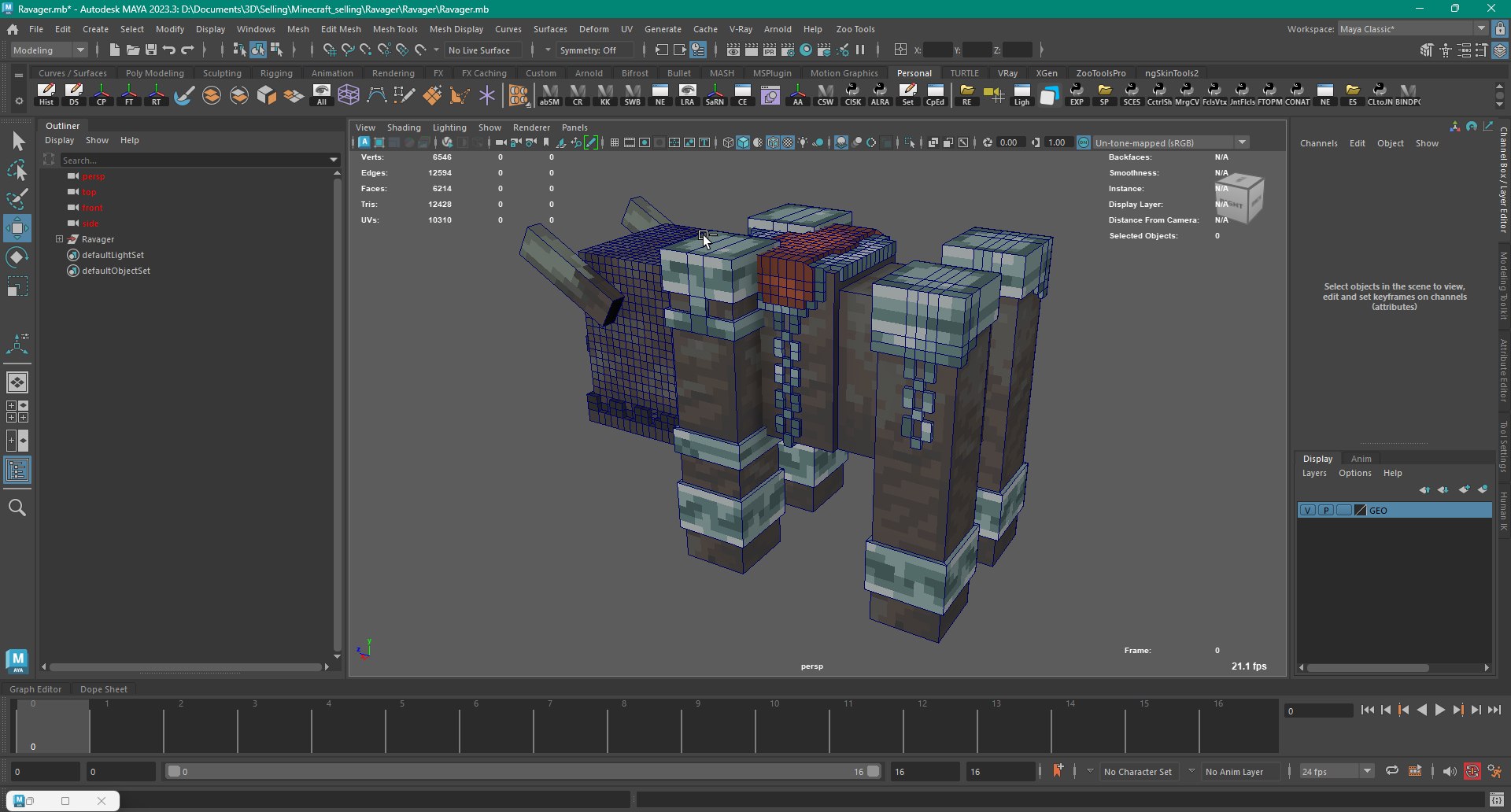Toggle wireframe on shaded in viewport
The height and width of the screenshot is (812, 1511).
[x=773, y=142]
